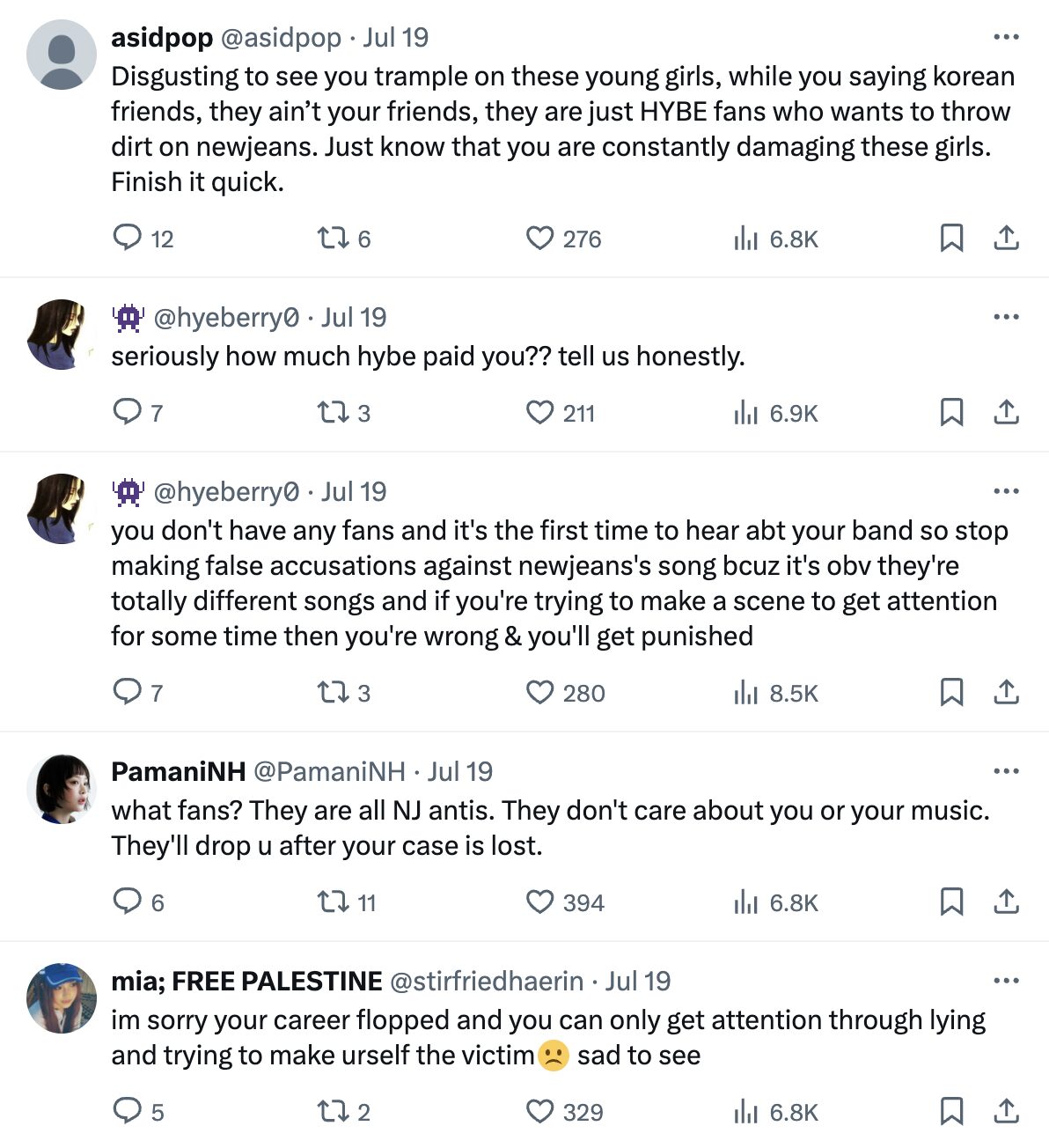Bookmark the tweet by stirfriedhaerin
1049x1148 pixels.
click(951, 1111)
